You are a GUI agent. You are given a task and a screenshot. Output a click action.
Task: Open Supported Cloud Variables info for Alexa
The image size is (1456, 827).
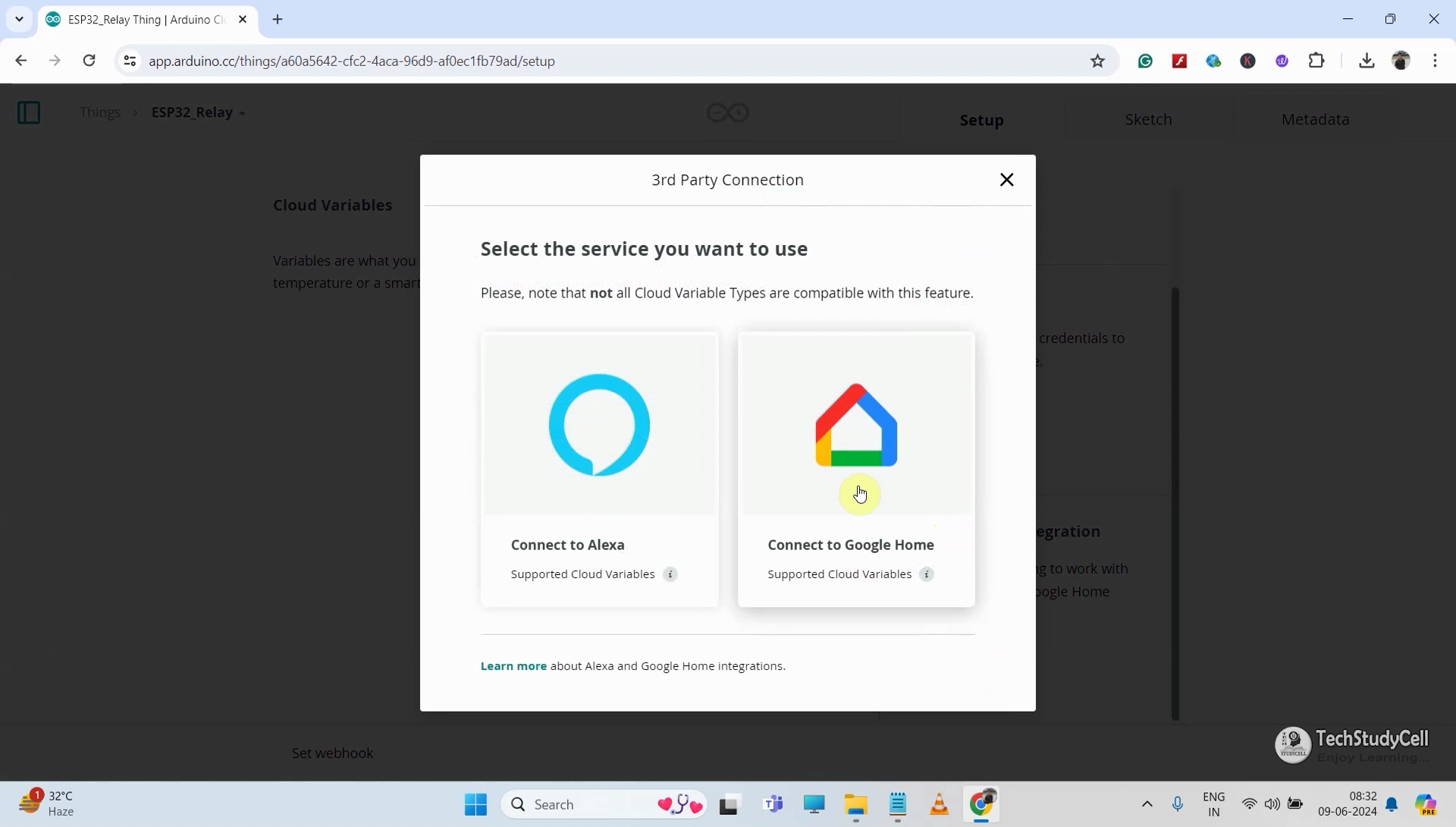[670, 573]
